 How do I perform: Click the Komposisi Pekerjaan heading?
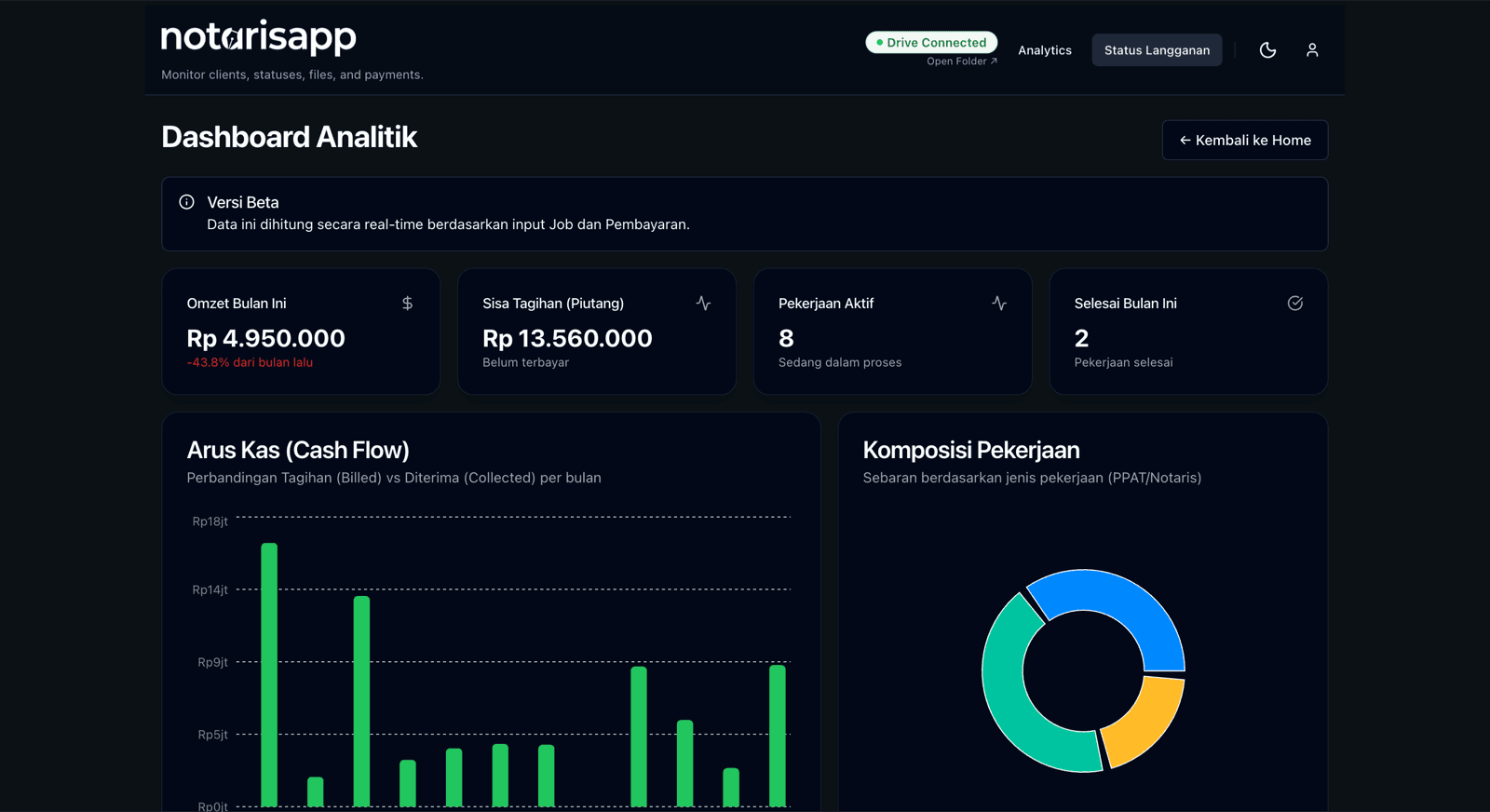971,451
